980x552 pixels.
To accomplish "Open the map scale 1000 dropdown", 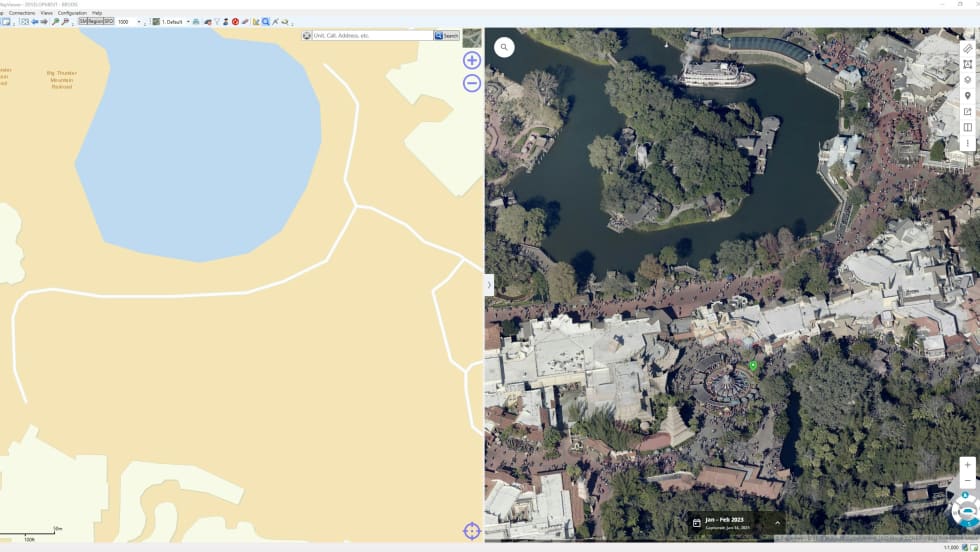I will [x=140, y=21].
